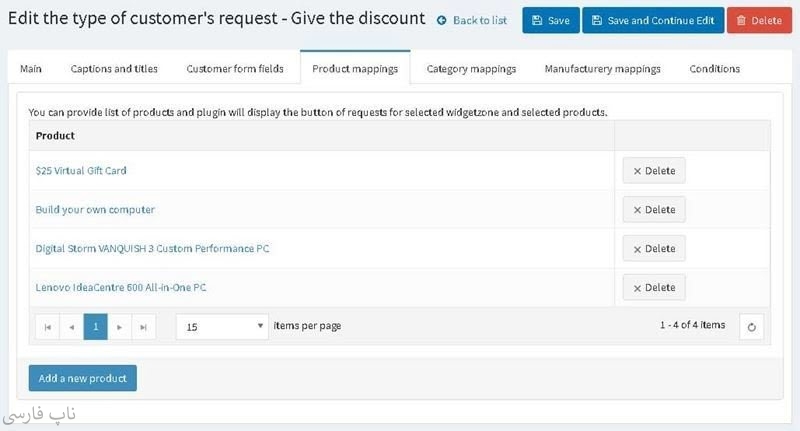Go to previous page in pager
The width and height of the screenshot is (800, 431).
point(71,326)
